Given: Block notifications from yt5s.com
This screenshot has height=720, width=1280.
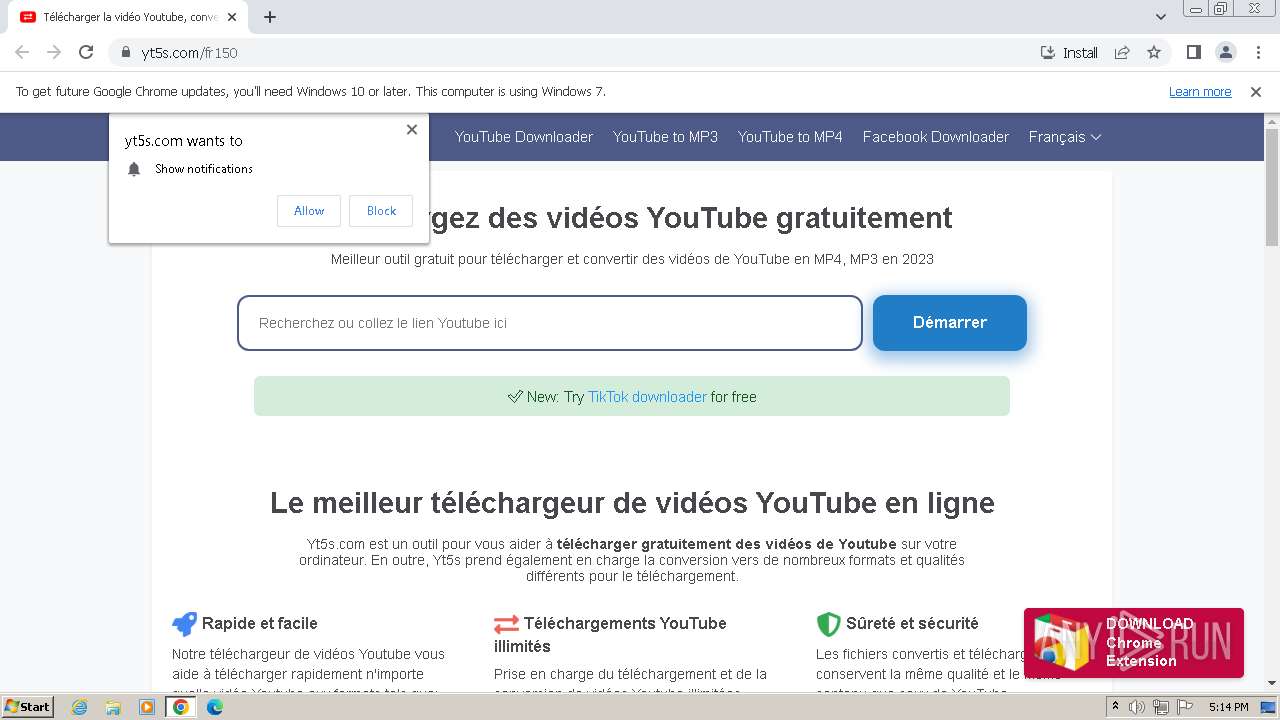Looking at the screenshot, I should pyautogui.click(x=381, y=211).
